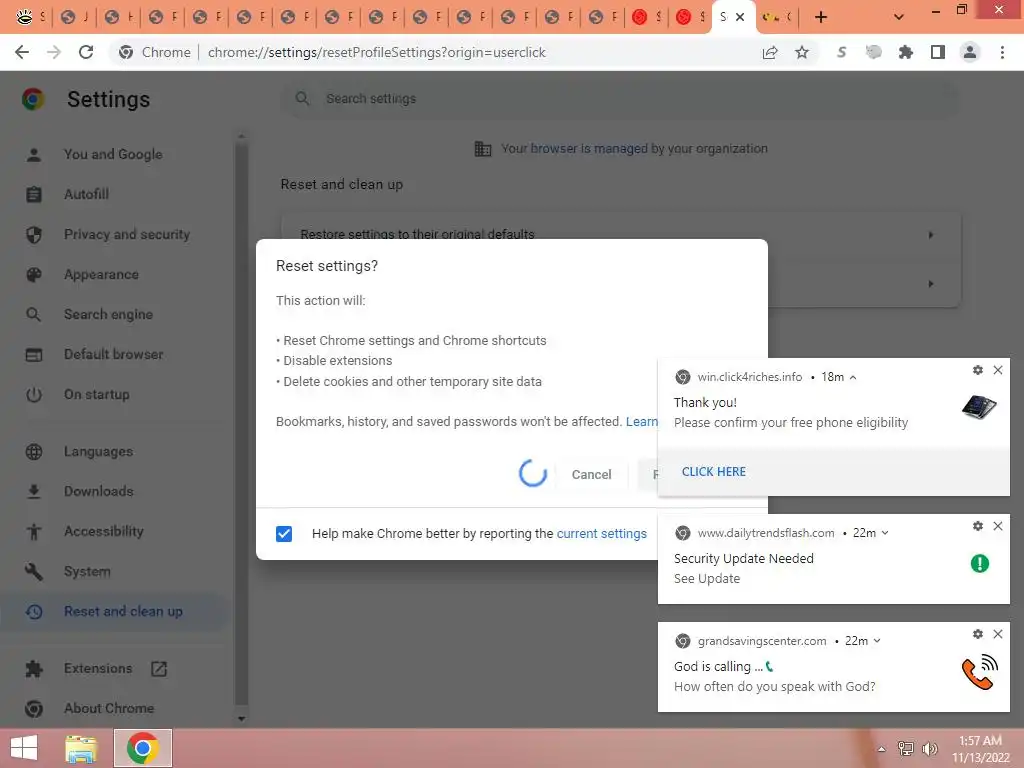Open the volume control in system tray
This screenshot has height=768, width=1024.
[x=930, y=749]
